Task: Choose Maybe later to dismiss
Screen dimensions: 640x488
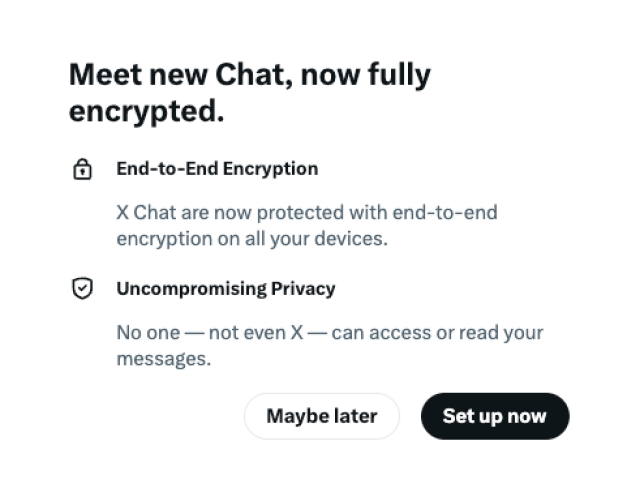Action: (321, 416)
